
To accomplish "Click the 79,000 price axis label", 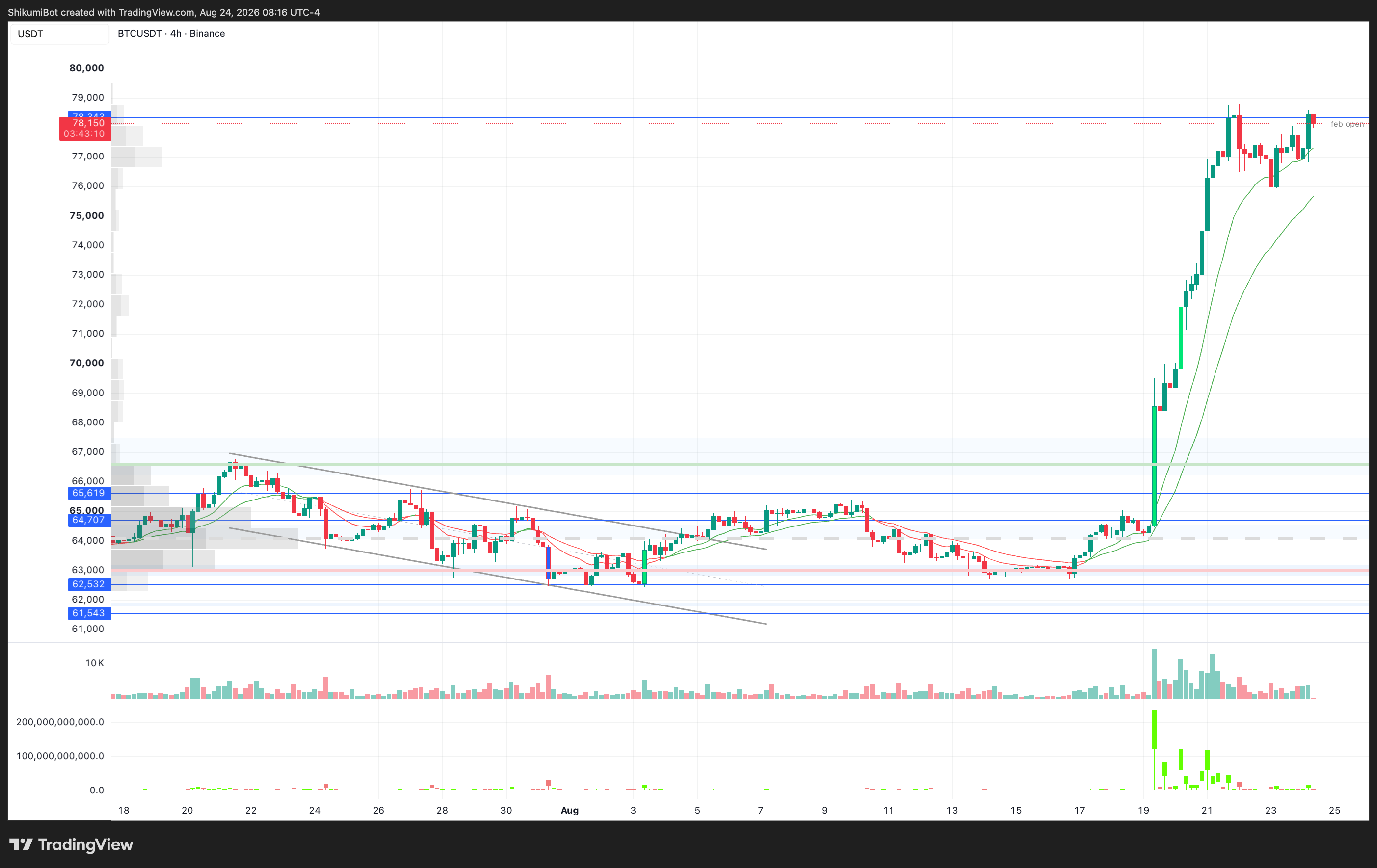I will (x=88, y=97).
